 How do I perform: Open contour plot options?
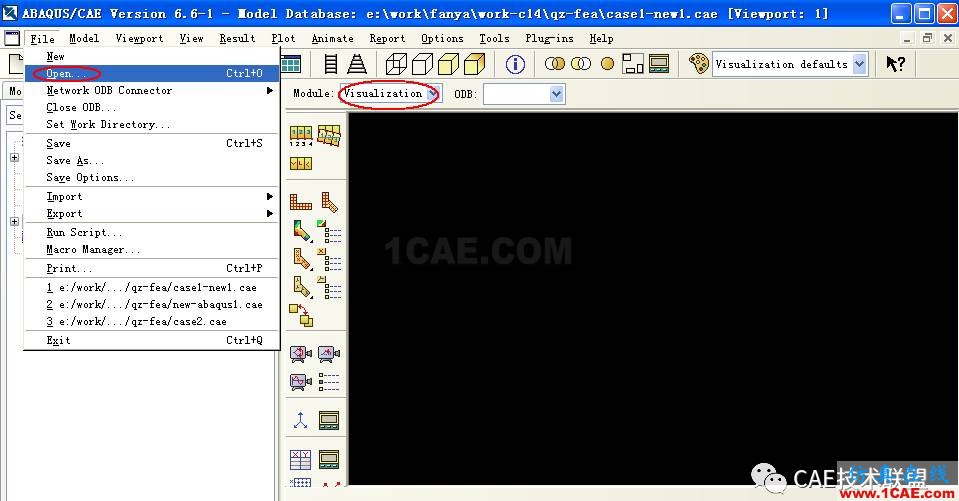pyautogui.click(x=329, y=232)
